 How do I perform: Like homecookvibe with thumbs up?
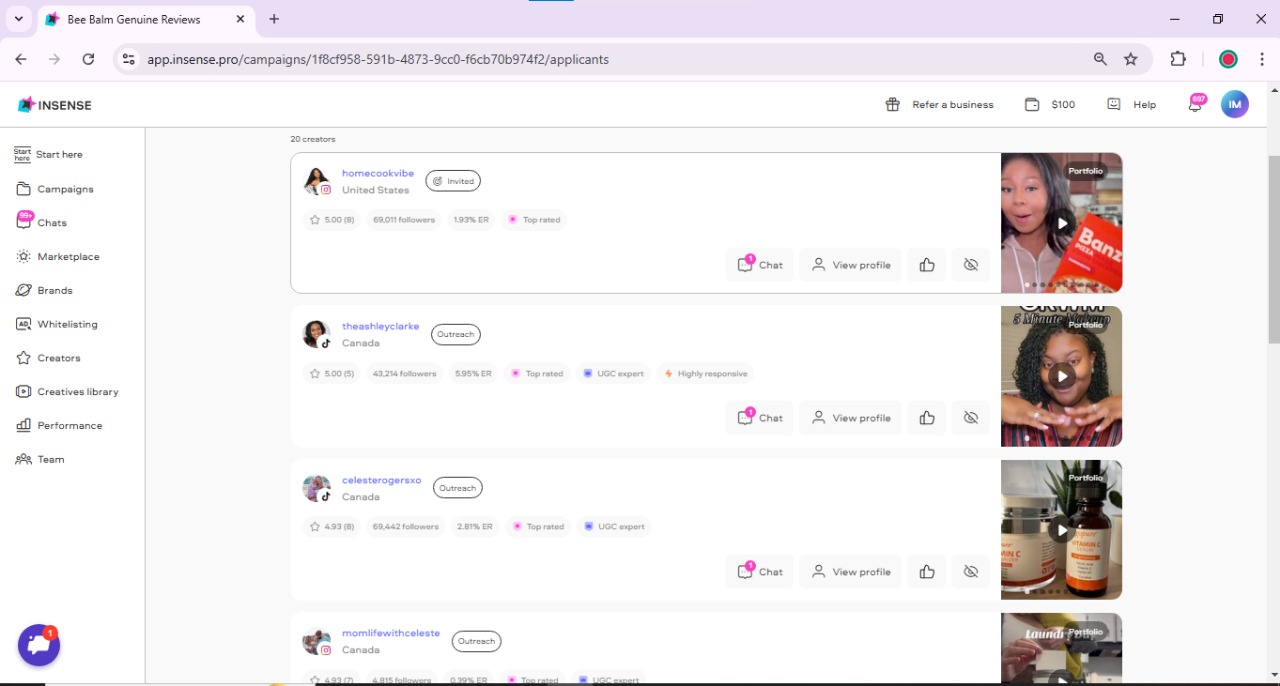click(x=927, y=265)
